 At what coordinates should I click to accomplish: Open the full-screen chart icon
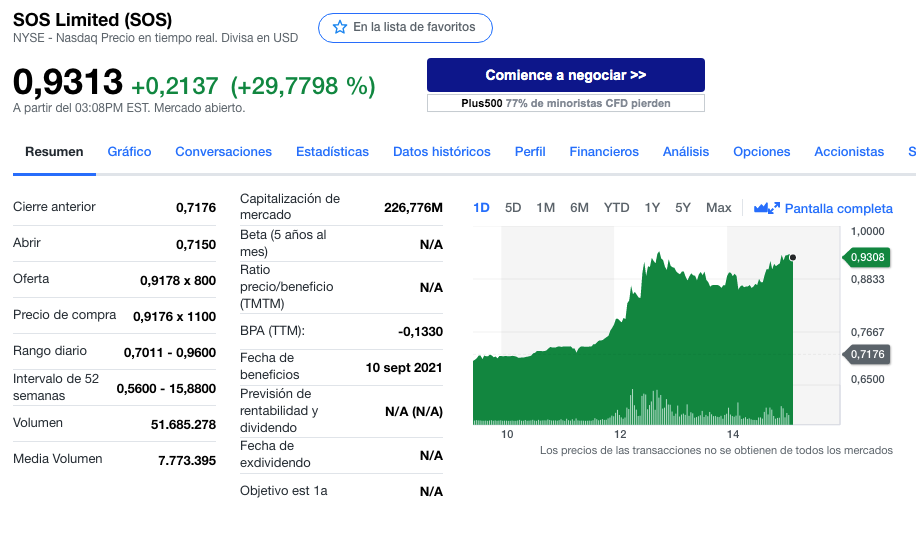[766, 208]
